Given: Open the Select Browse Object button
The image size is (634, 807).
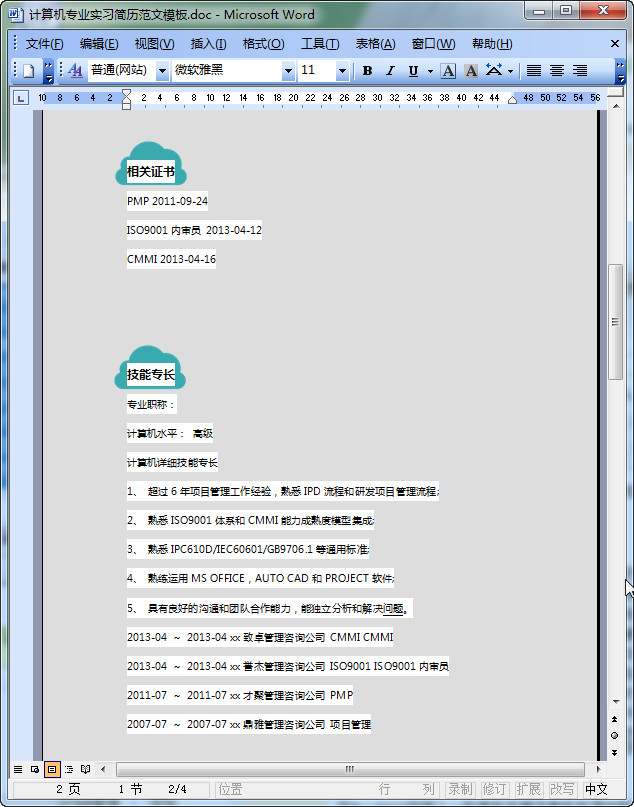Looking at the screenshot, I should (614, 735).
